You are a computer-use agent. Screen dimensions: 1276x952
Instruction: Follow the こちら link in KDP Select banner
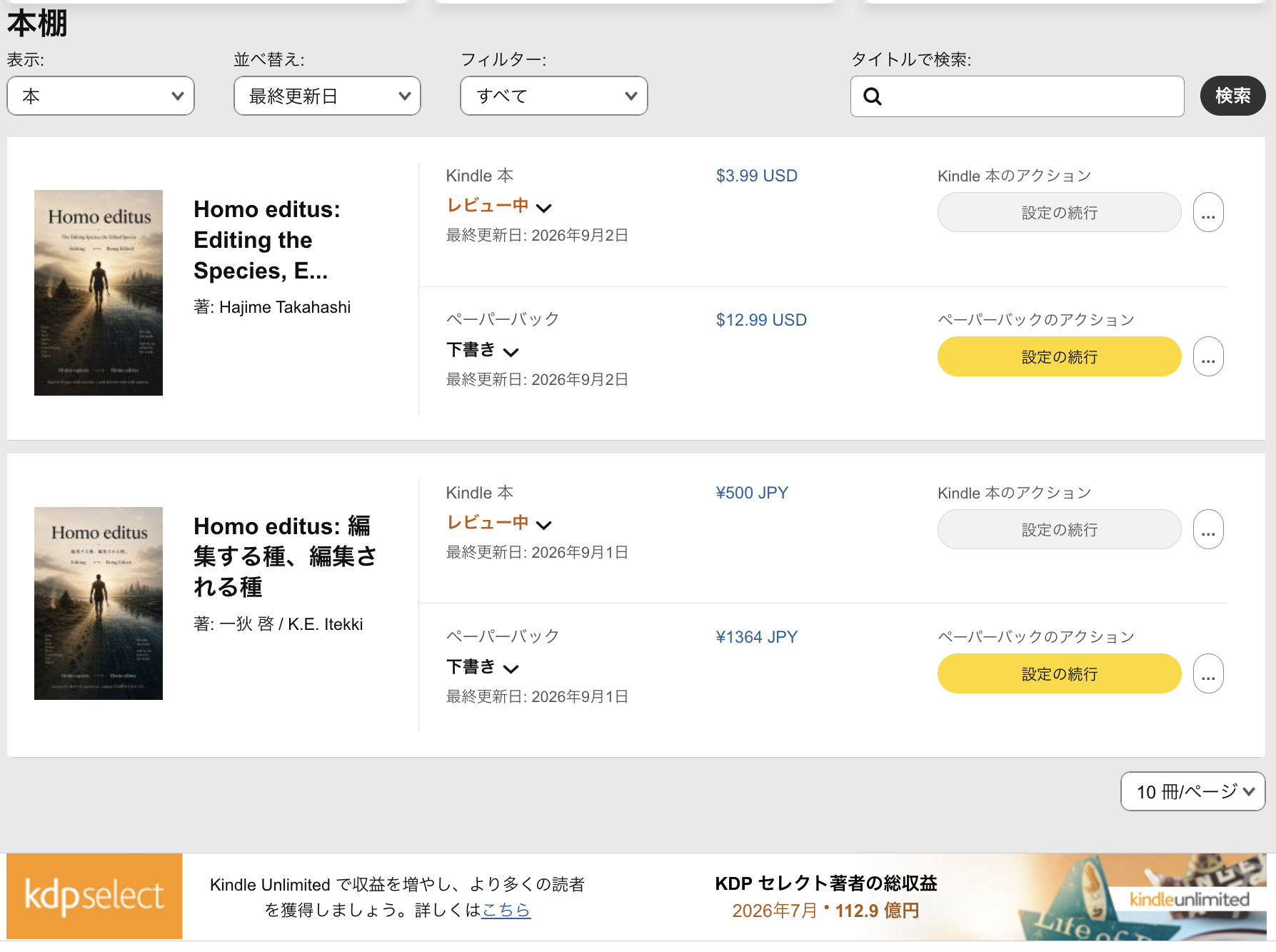[506, 910]
